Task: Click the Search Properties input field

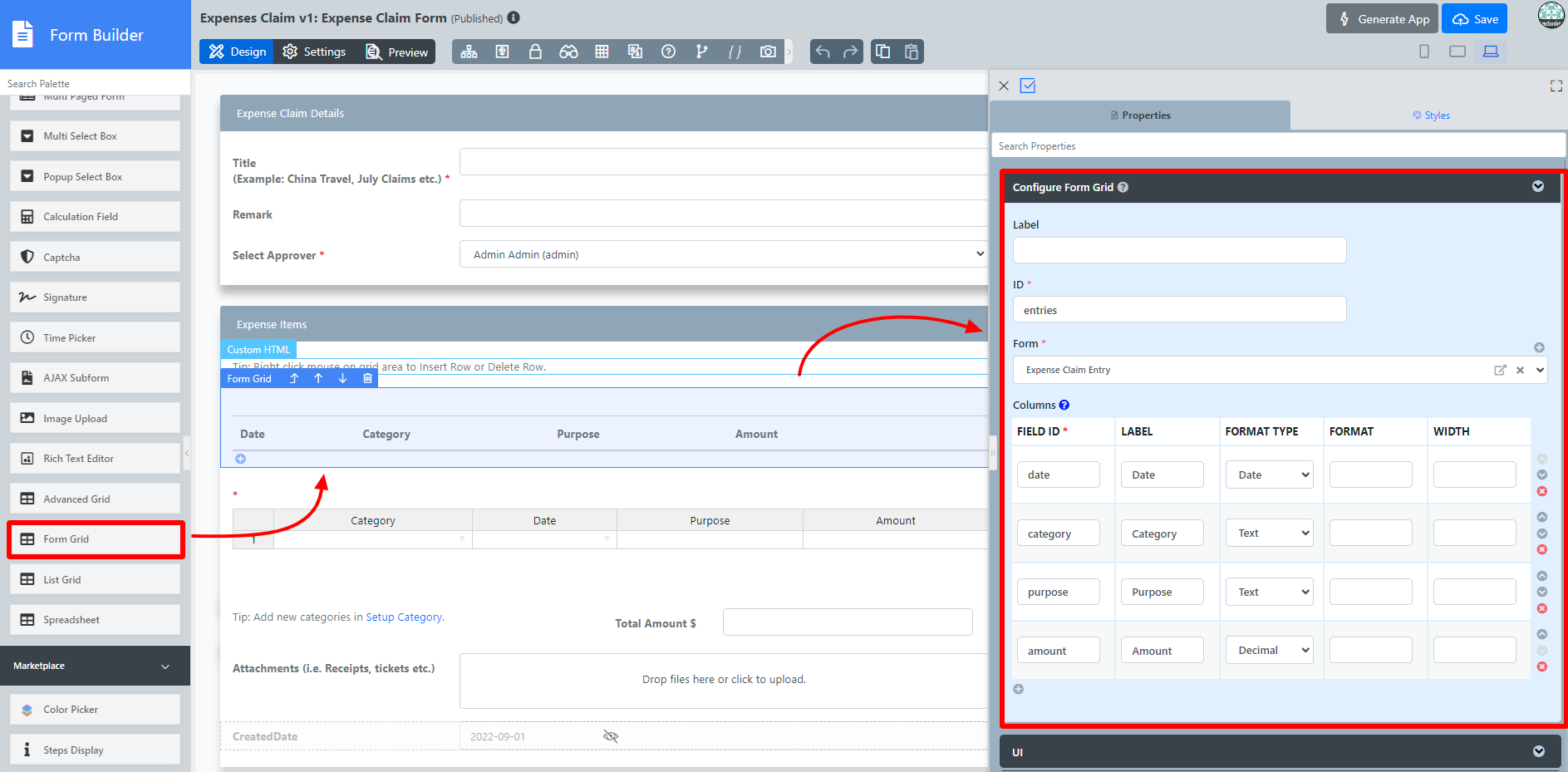Action: (1278, 146)
